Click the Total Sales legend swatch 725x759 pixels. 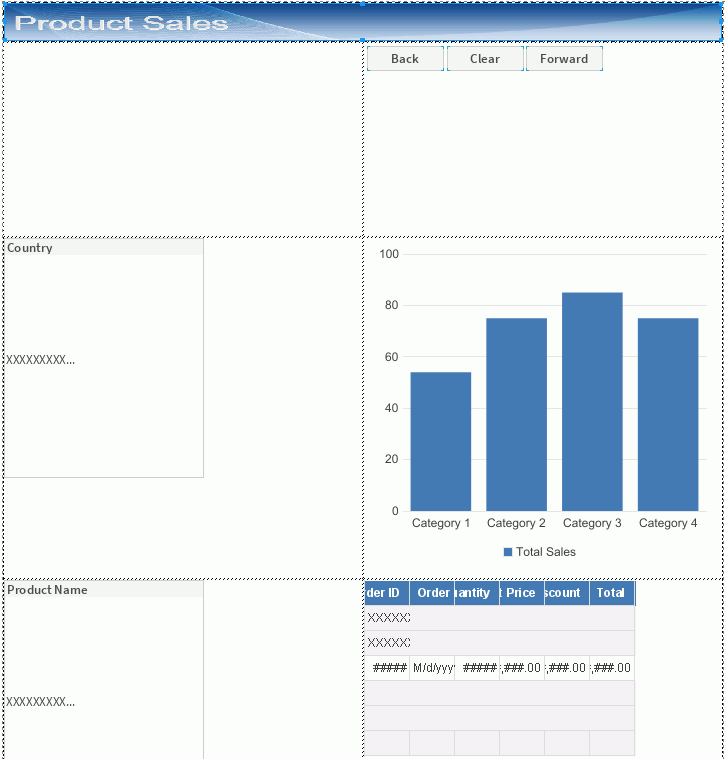[508, 552]
